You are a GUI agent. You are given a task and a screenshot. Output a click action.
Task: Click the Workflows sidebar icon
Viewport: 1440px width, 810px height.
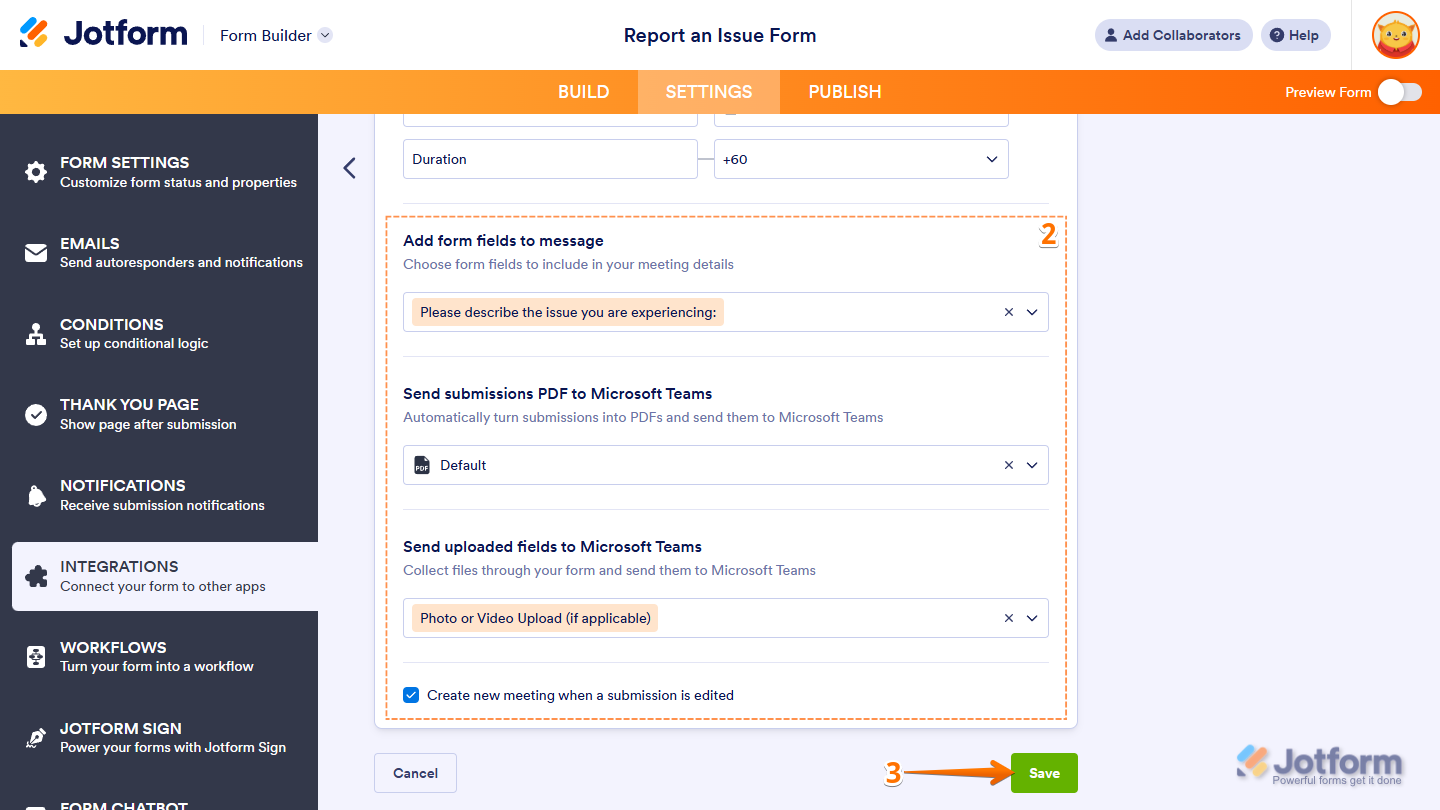[x=35, y=656]
